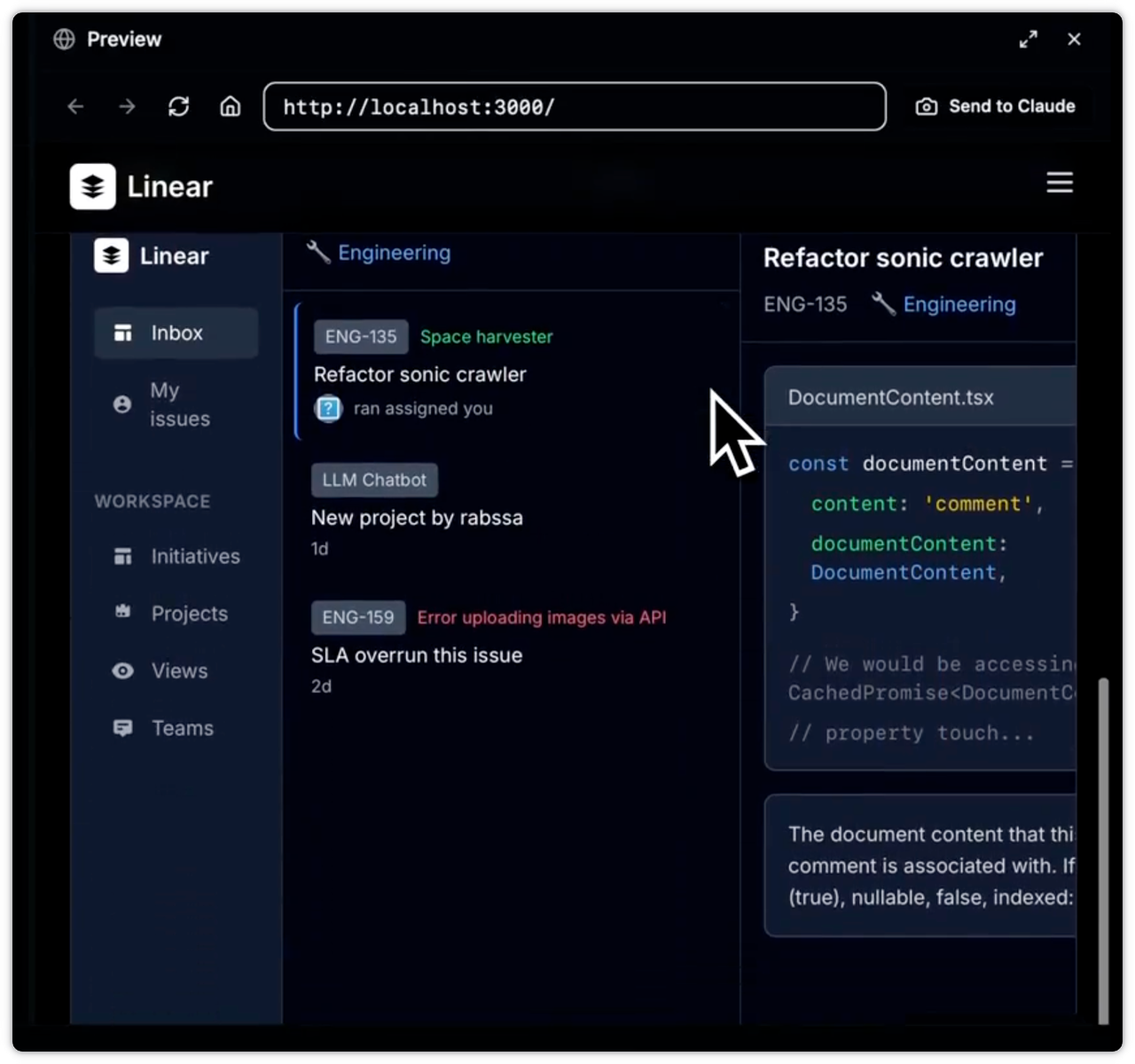Open the Engineering link in issue detail
The height and width of the screenshot is (1064, 1135).
959,304
